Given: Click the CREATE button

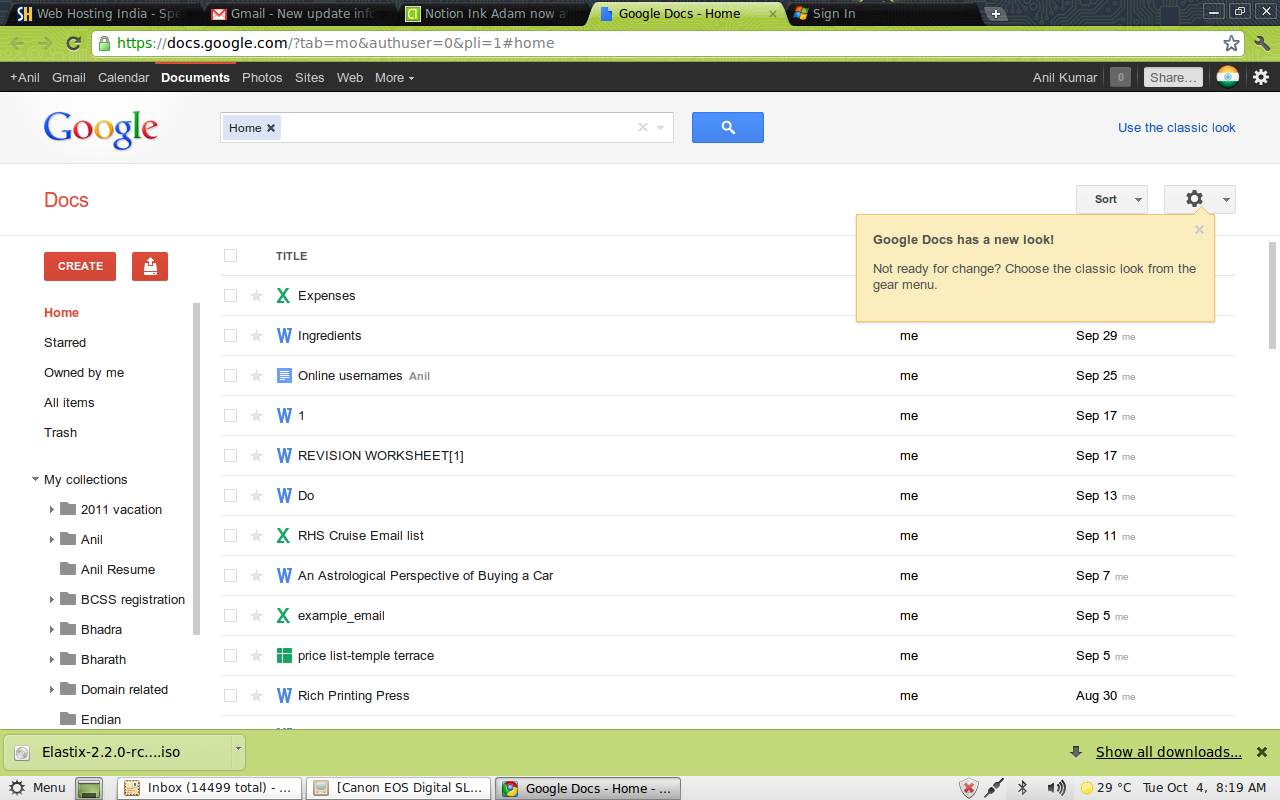Looking at the screenshot, I should (x=79, y=266).
